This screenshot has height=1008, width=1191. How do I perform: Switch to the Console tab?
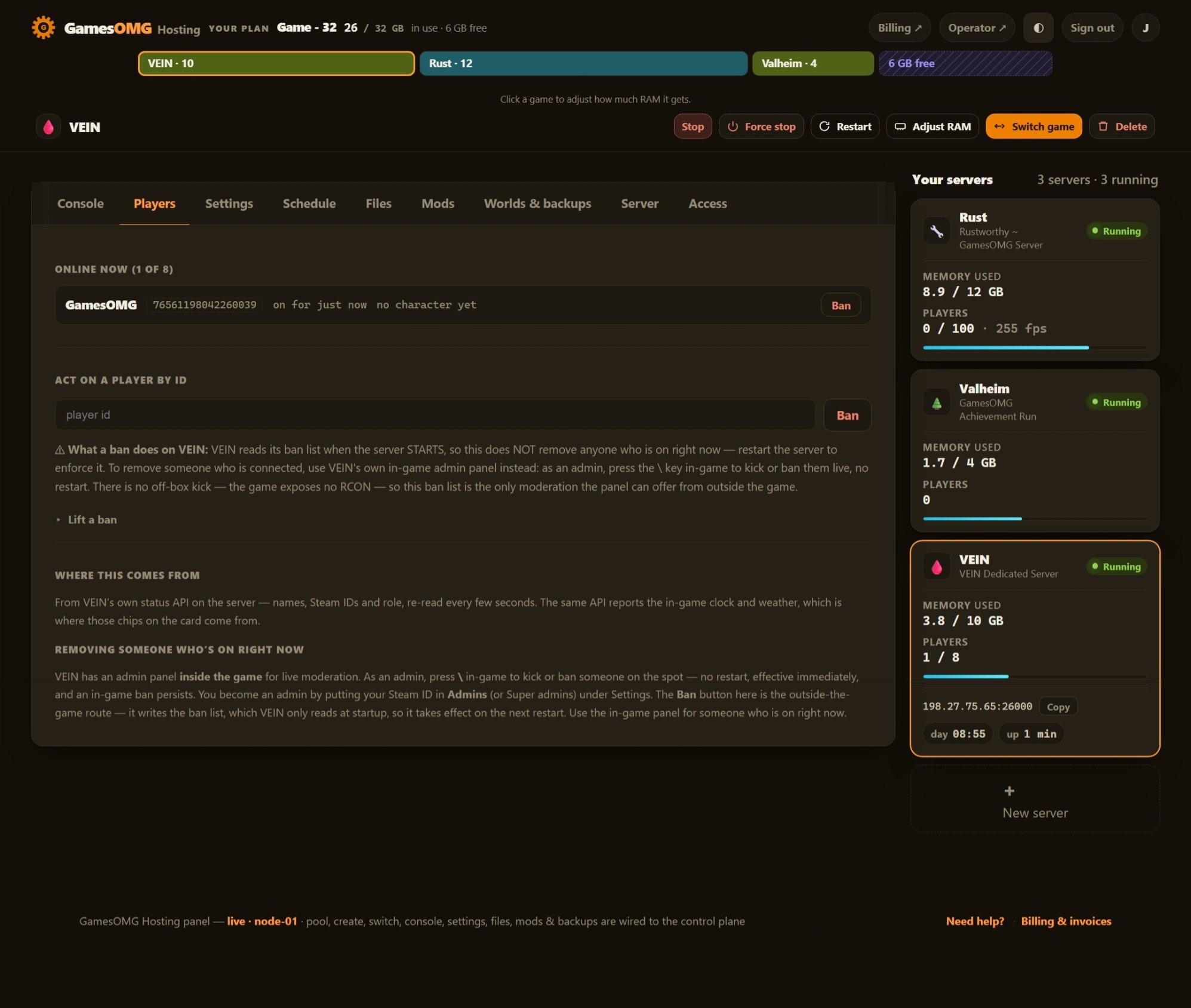(81, 204)
